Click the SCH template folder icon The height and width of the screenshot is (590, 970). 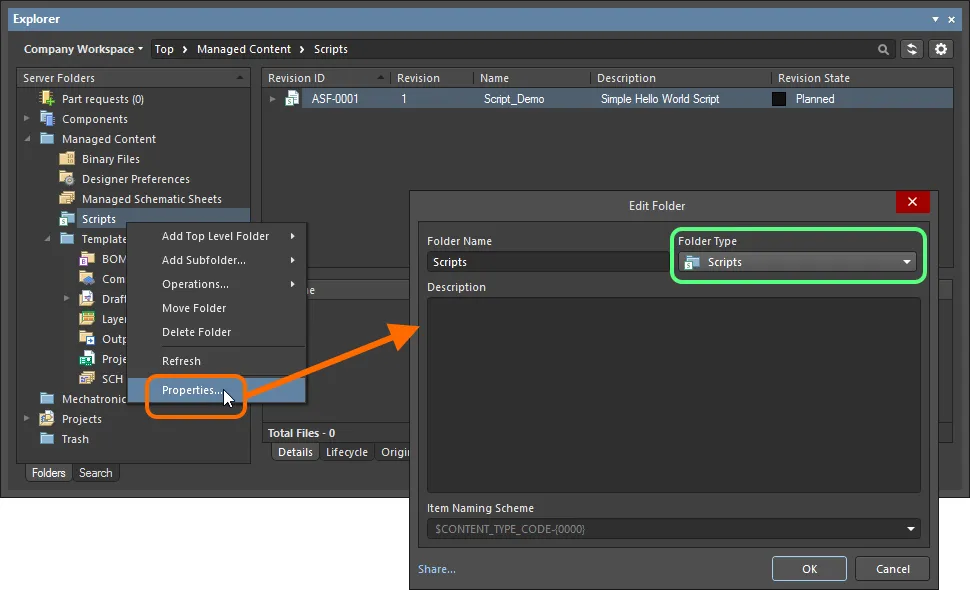point(87,378)
